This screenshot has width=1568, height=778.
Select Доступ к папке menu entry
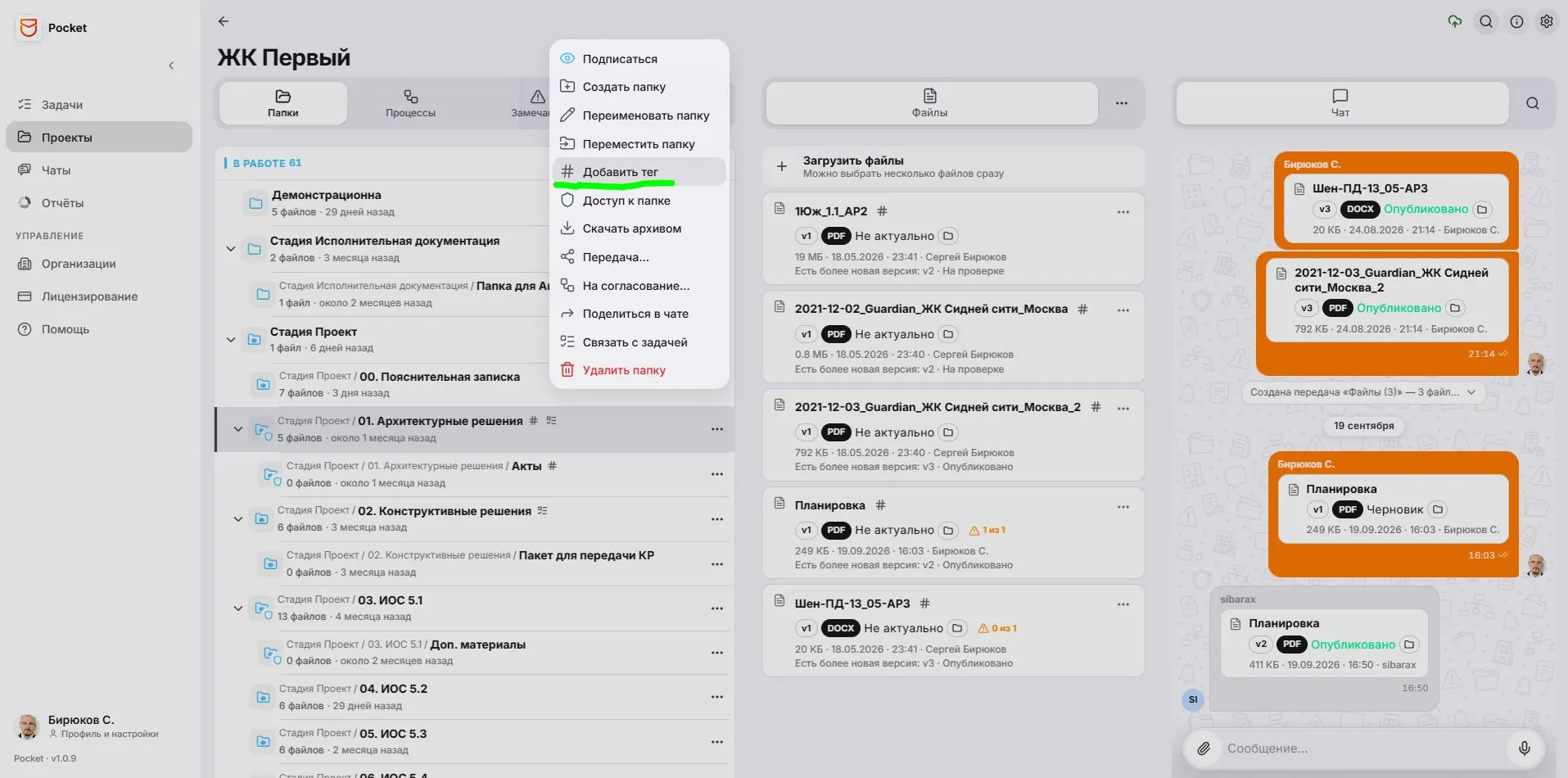click(639, 201)
